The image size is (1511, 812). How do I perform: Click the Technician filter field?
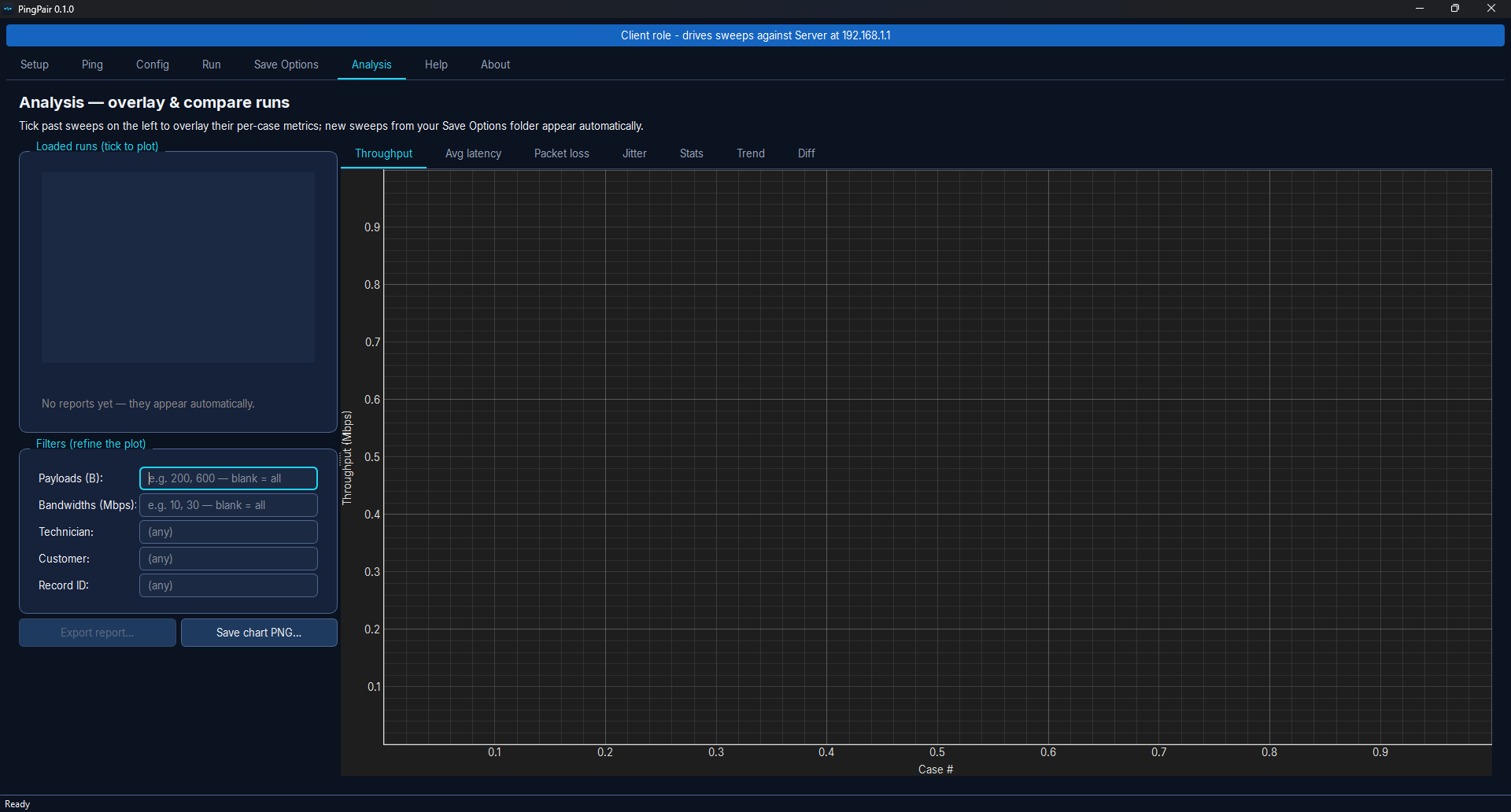[228, 532]
